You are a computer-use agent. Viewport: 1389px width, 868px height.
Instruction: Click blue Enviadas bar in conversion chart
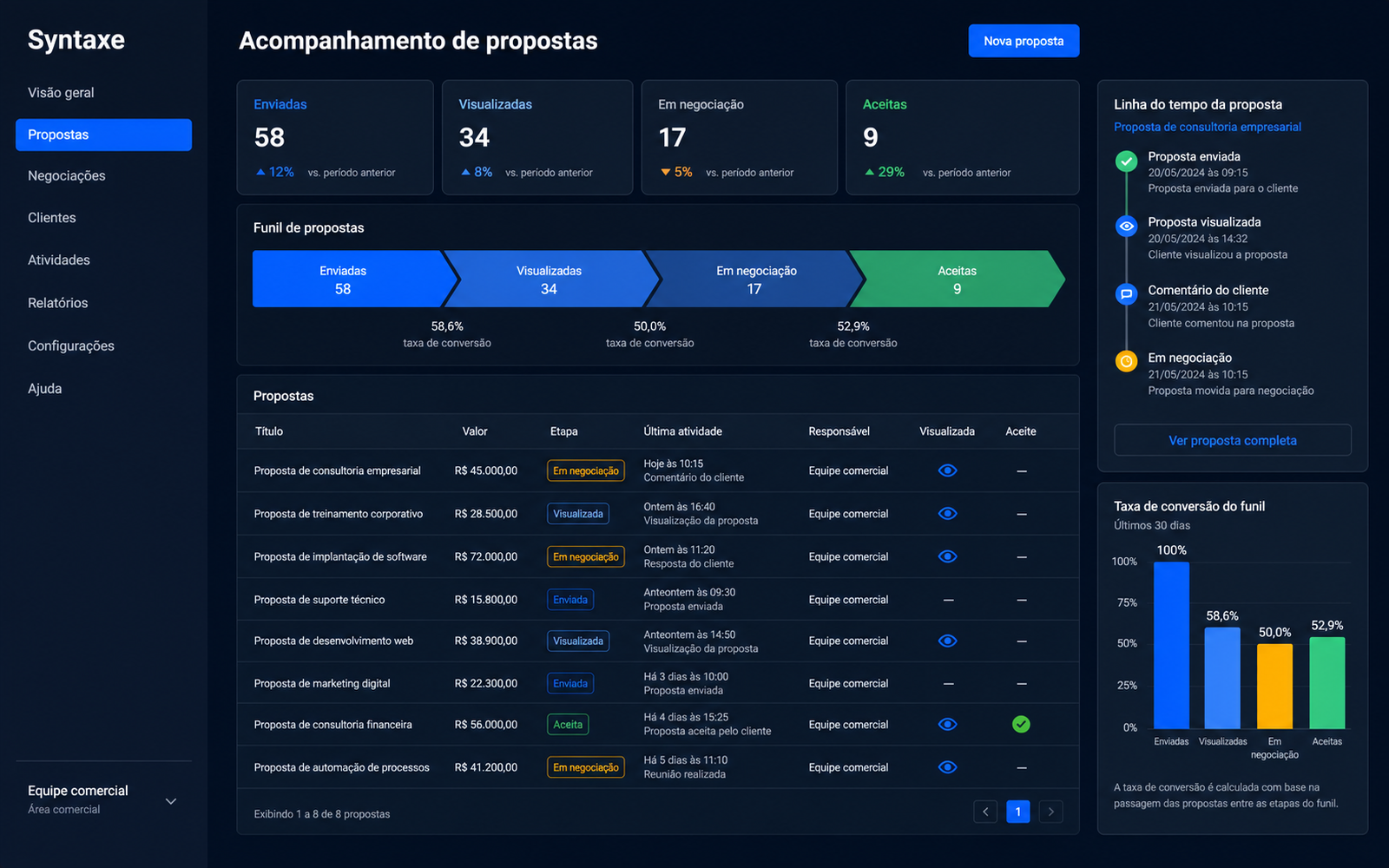click(x=1171, y=645)
